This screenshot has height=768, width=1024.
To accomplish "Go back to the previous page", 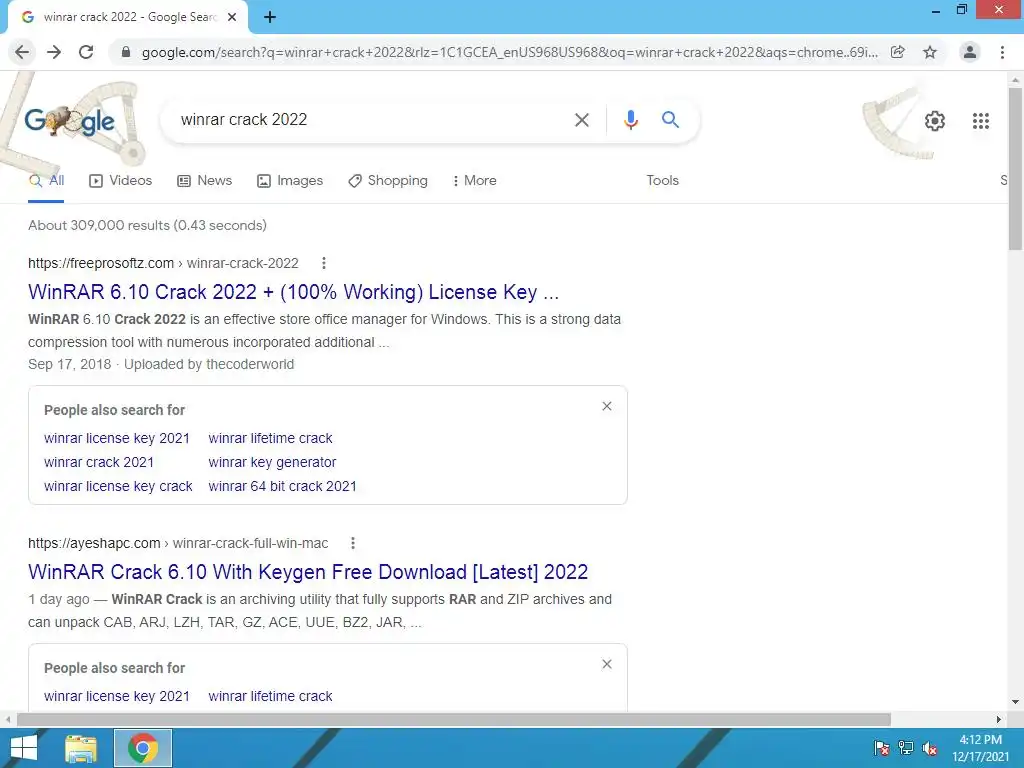I will (22, 52).
